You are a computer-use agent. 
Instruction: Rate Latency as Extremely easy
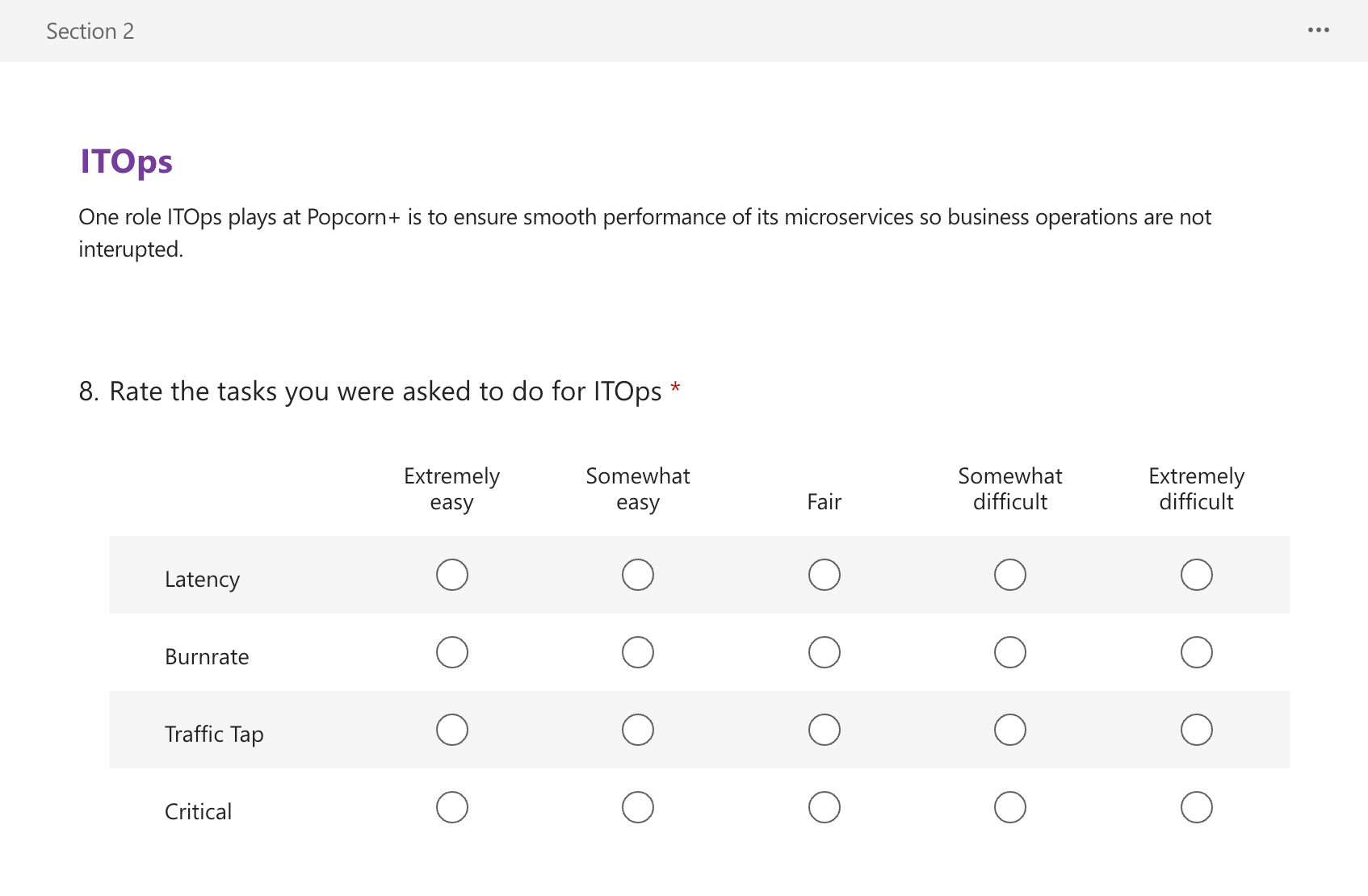[451, 575]
